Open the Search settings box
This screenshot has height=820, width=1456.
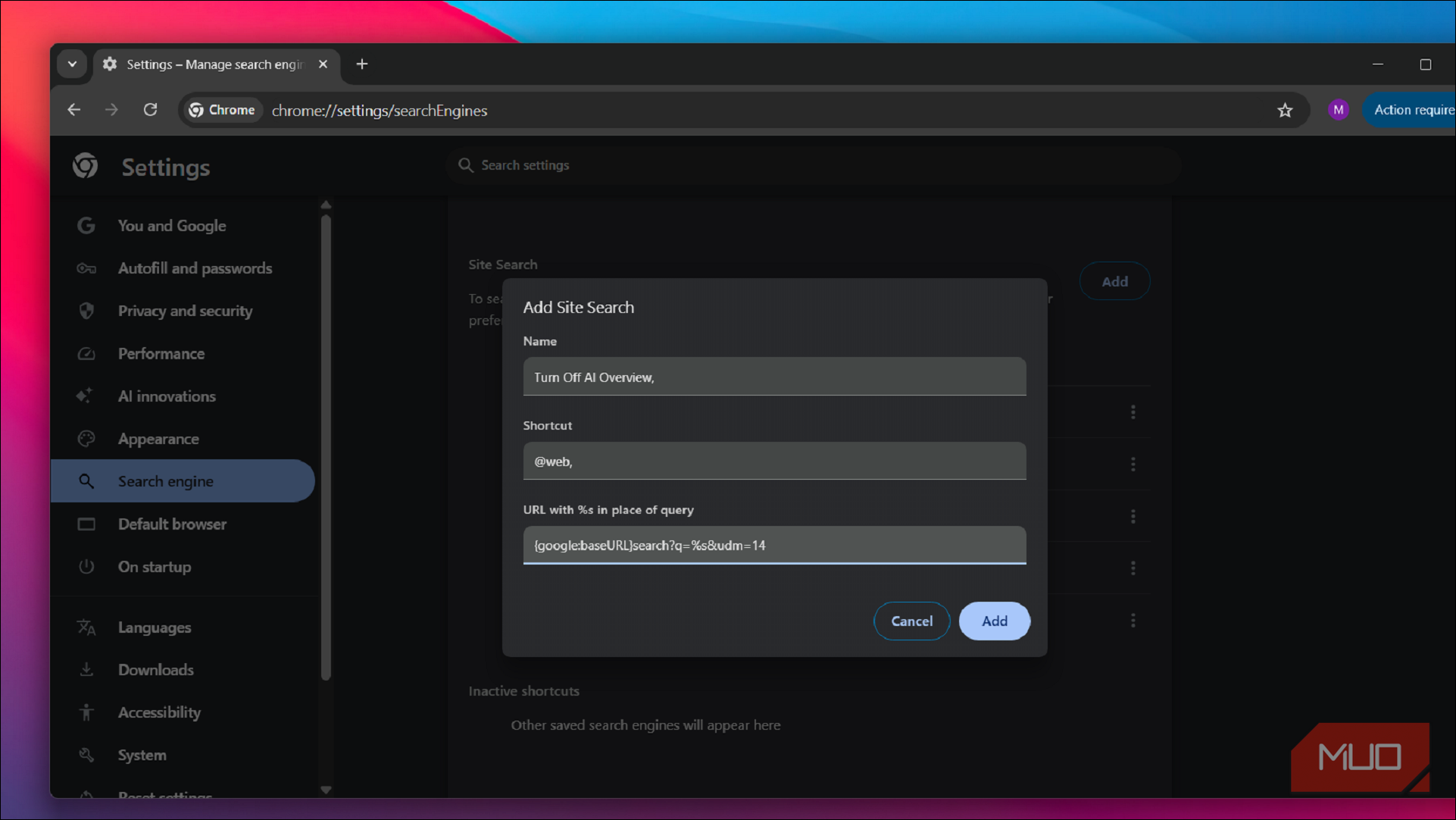814,165
